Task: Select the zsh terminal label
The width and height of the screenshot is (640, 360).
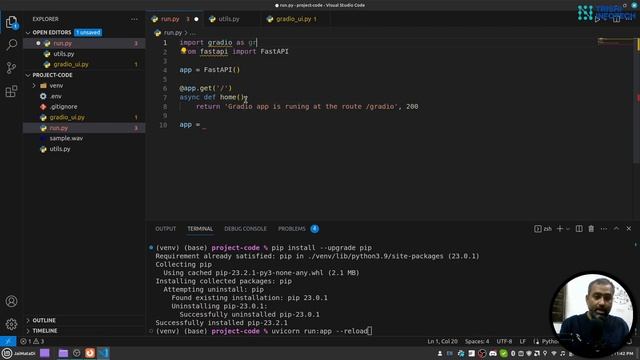Action: [543, 229]
